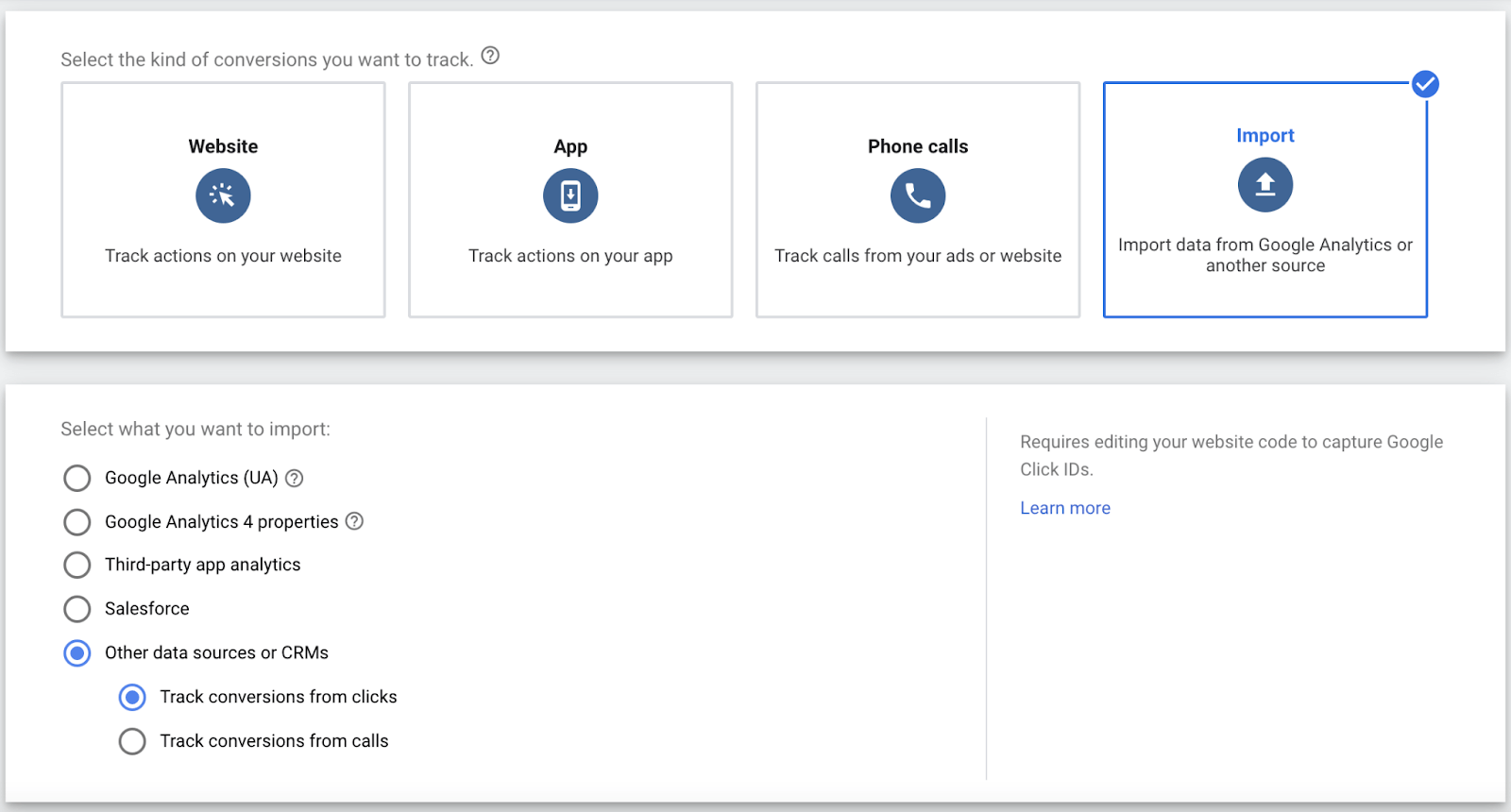Select Google Analytics (UA) radio button
Screen dimensions: 1511x812
click(77, 478)
